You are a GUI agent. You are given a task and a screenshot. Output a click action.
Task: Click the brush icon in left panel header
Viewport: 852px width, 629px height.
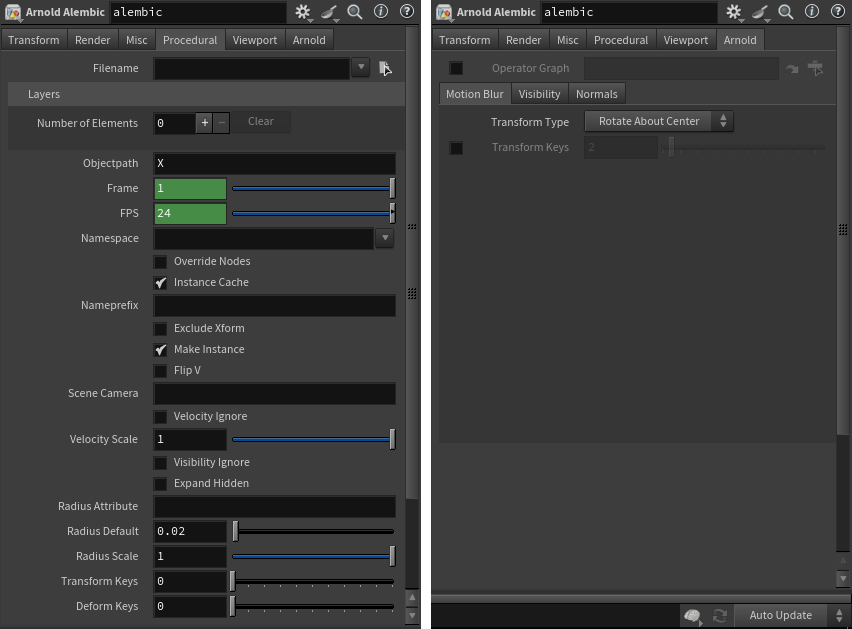(x=329, y=12)
